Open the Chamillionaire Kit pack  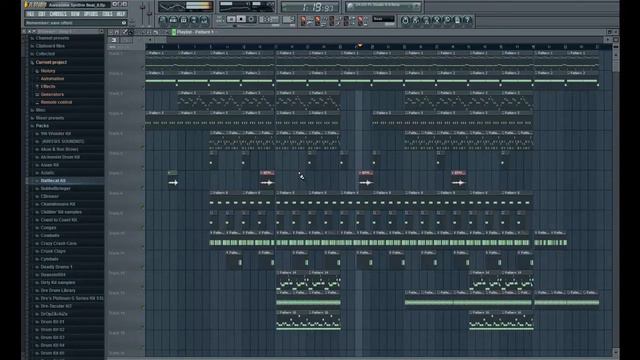coord(57,204)
